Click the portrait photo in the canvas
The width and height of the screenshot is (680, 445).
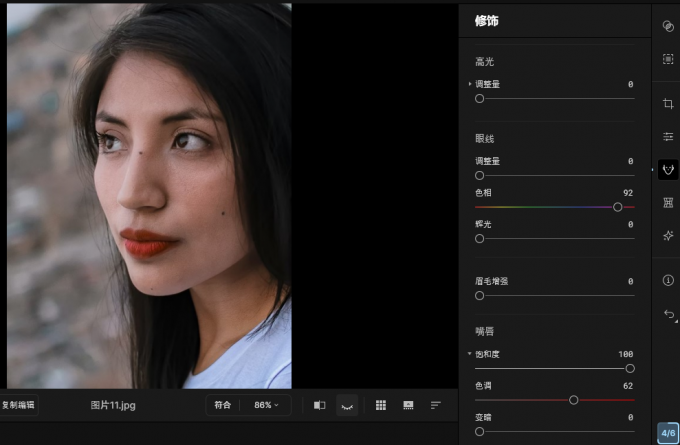(x=149, y=196)
